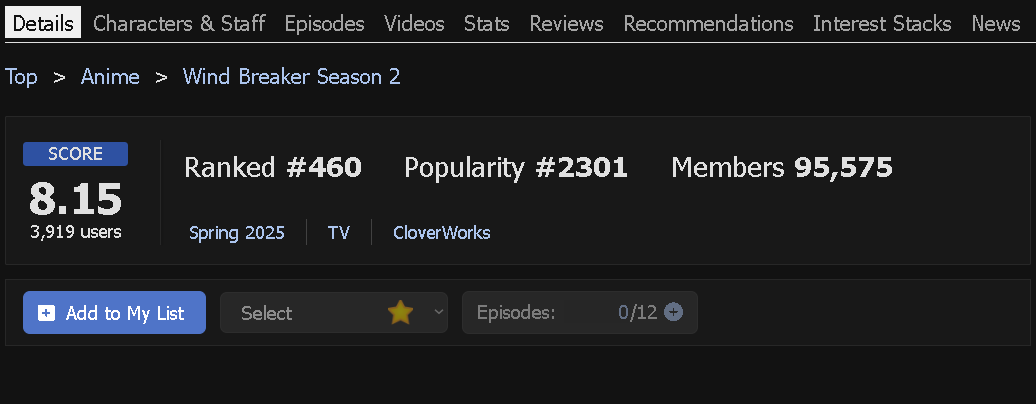Click the Add to My List button
This screenshot has width=1036, height=404.
click(114, 312)
